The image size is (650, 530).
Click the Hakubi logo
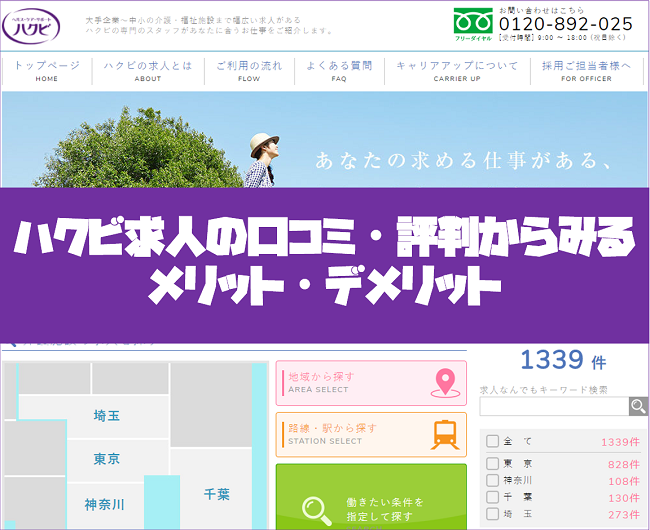pos(31,26)
